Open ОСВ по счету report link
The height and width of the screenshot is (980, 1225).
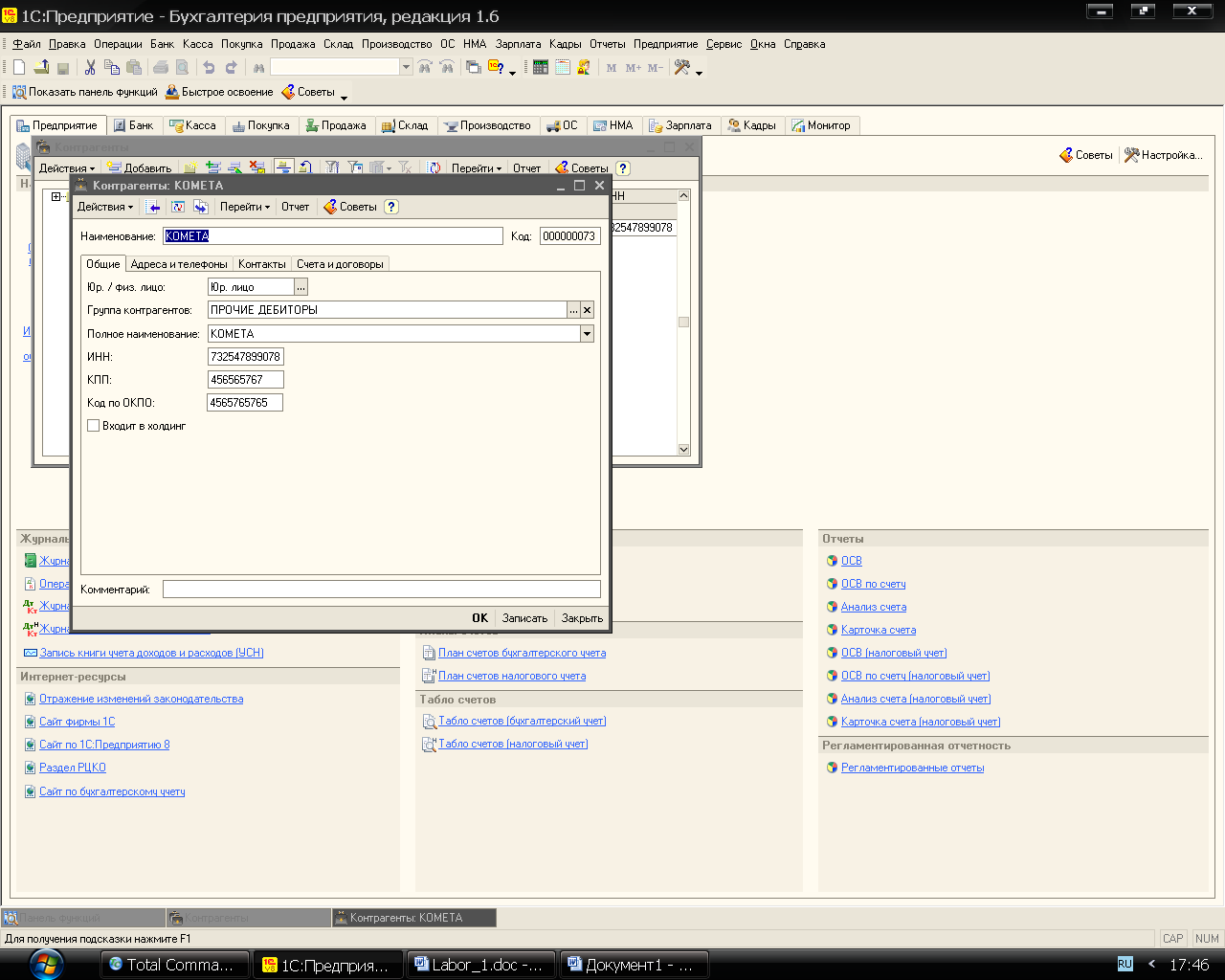(x=873, y=584)
